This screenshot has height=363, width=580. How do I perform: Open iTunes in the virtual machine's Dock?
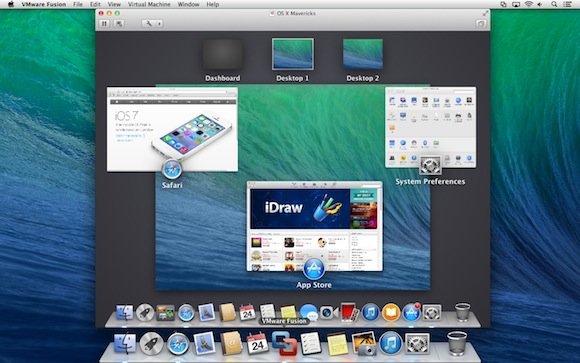(x=370, y=312)
